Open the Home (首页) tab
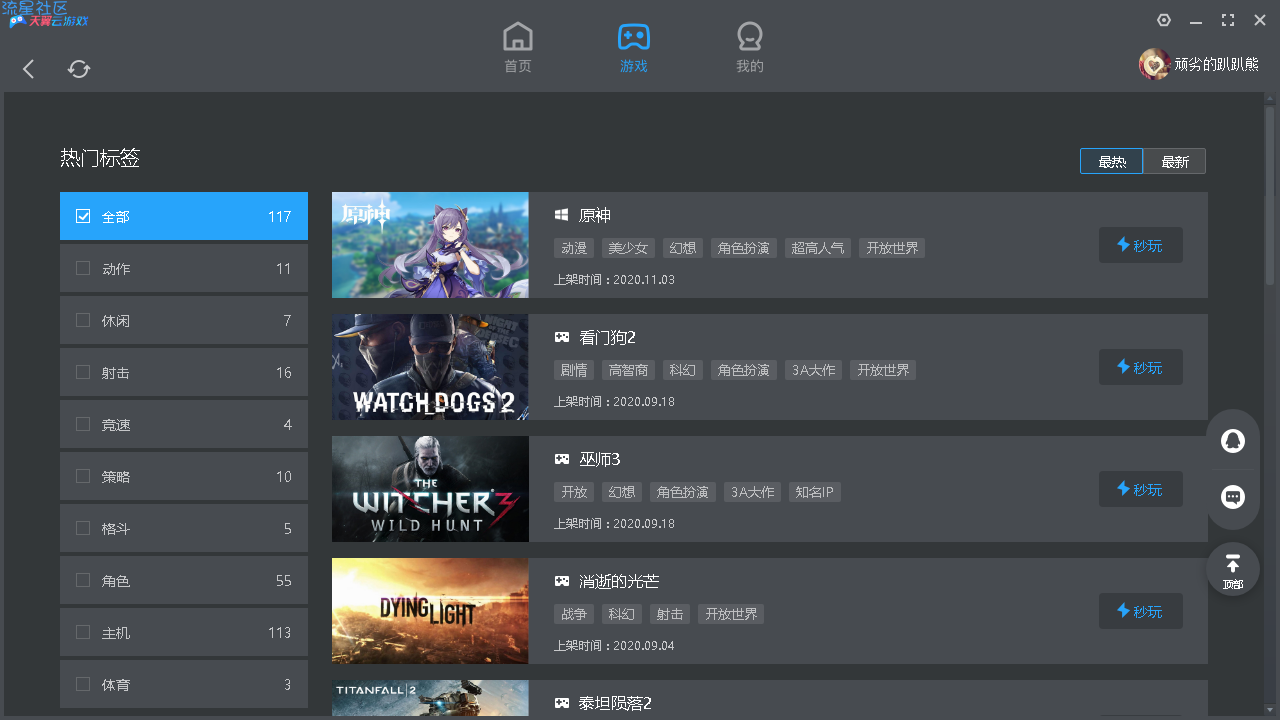The width and height of the screenshot is (1280, 720). point(517,47)
